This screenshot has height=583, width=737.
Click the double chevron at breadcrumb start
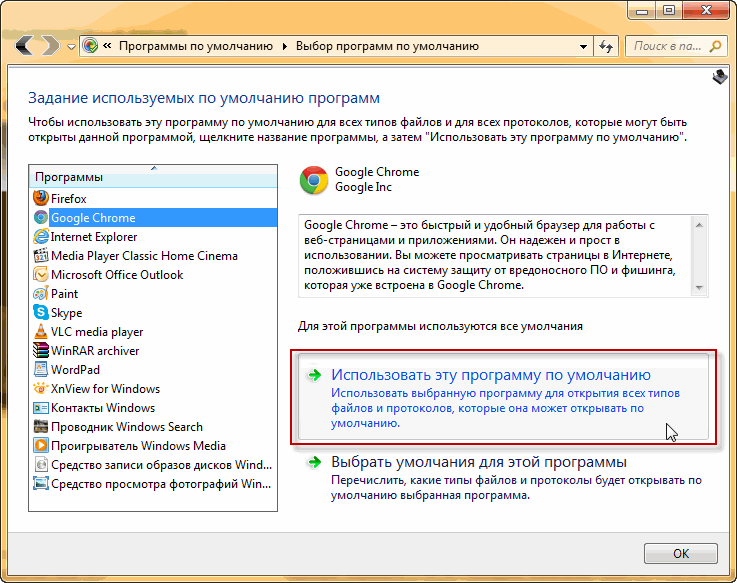(x=107, y=46)
